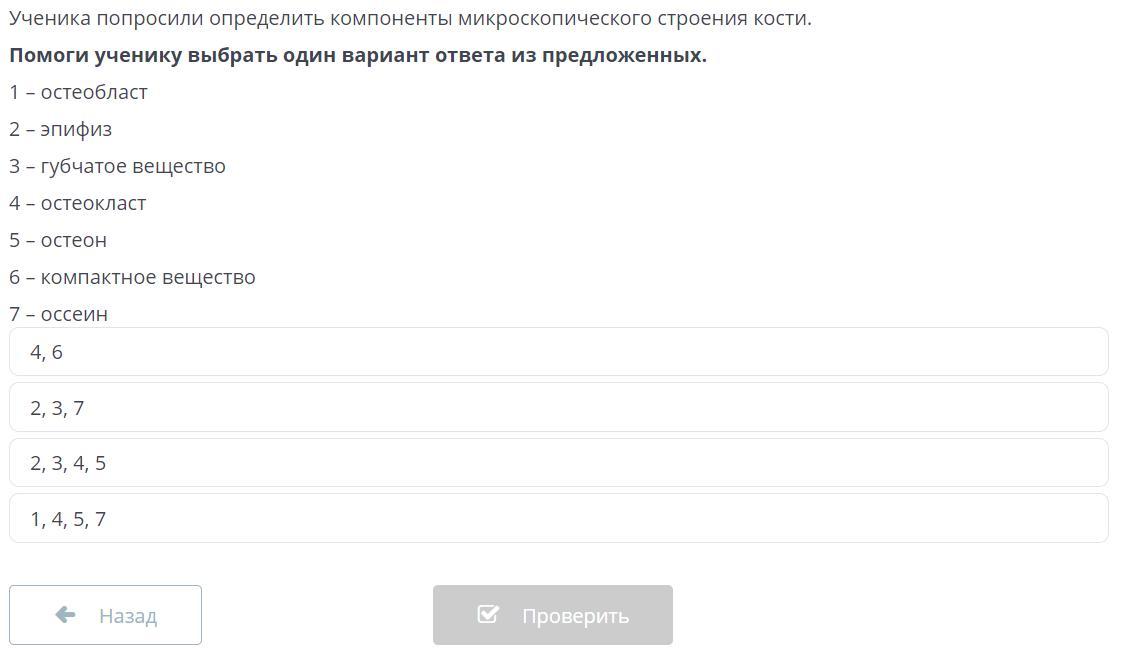Submit the answer with the Проверить label

(x=576, y=616)
